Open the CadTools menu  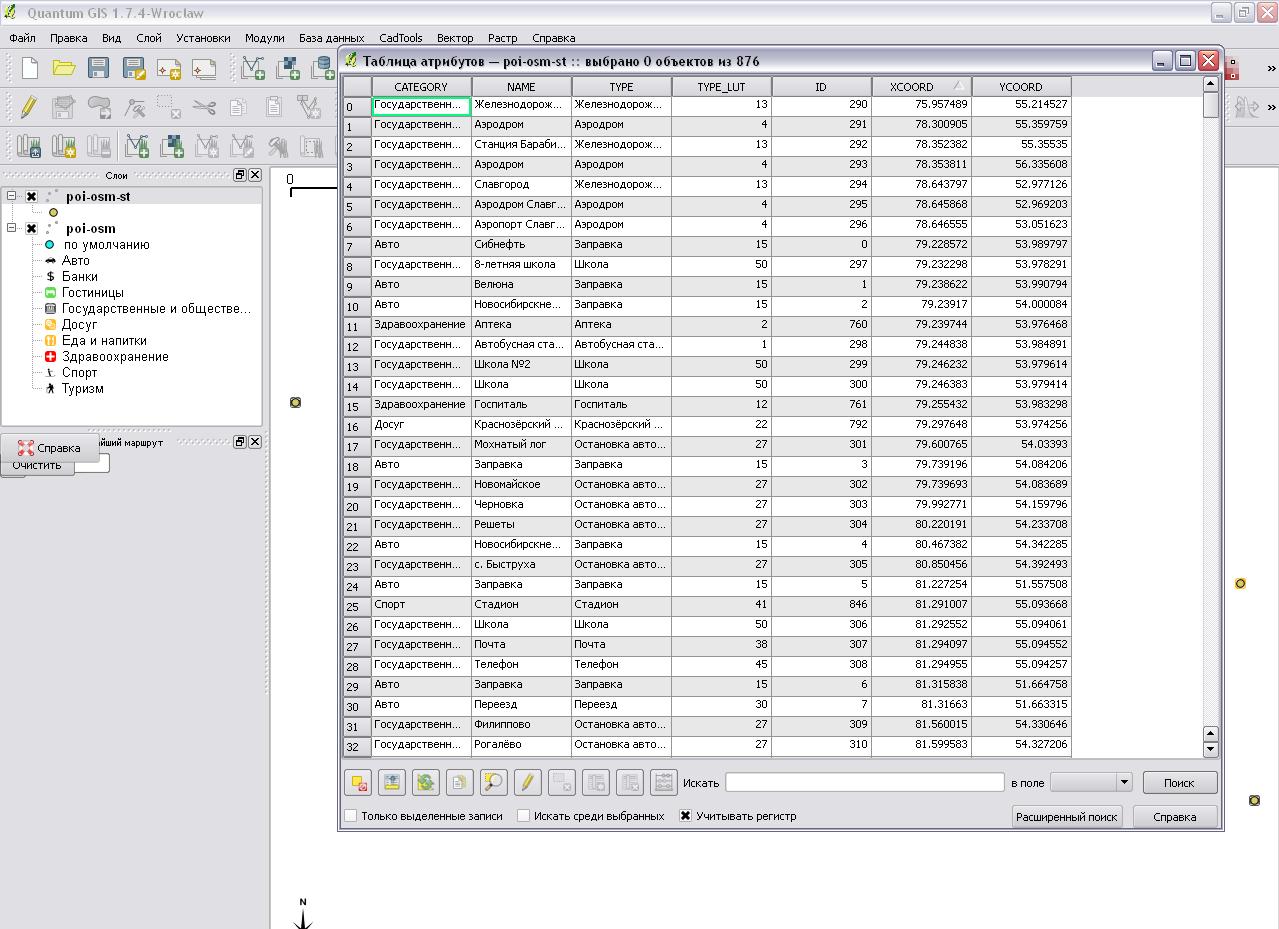tap(400, 38)
